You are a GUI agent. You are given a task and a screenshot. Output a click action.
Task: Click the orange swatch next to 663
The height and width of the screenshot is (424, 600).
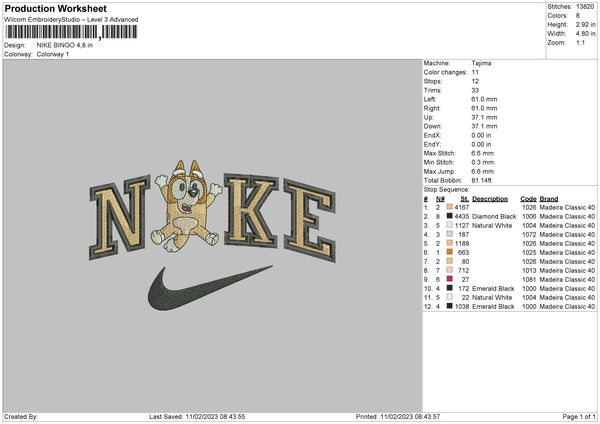450,252
